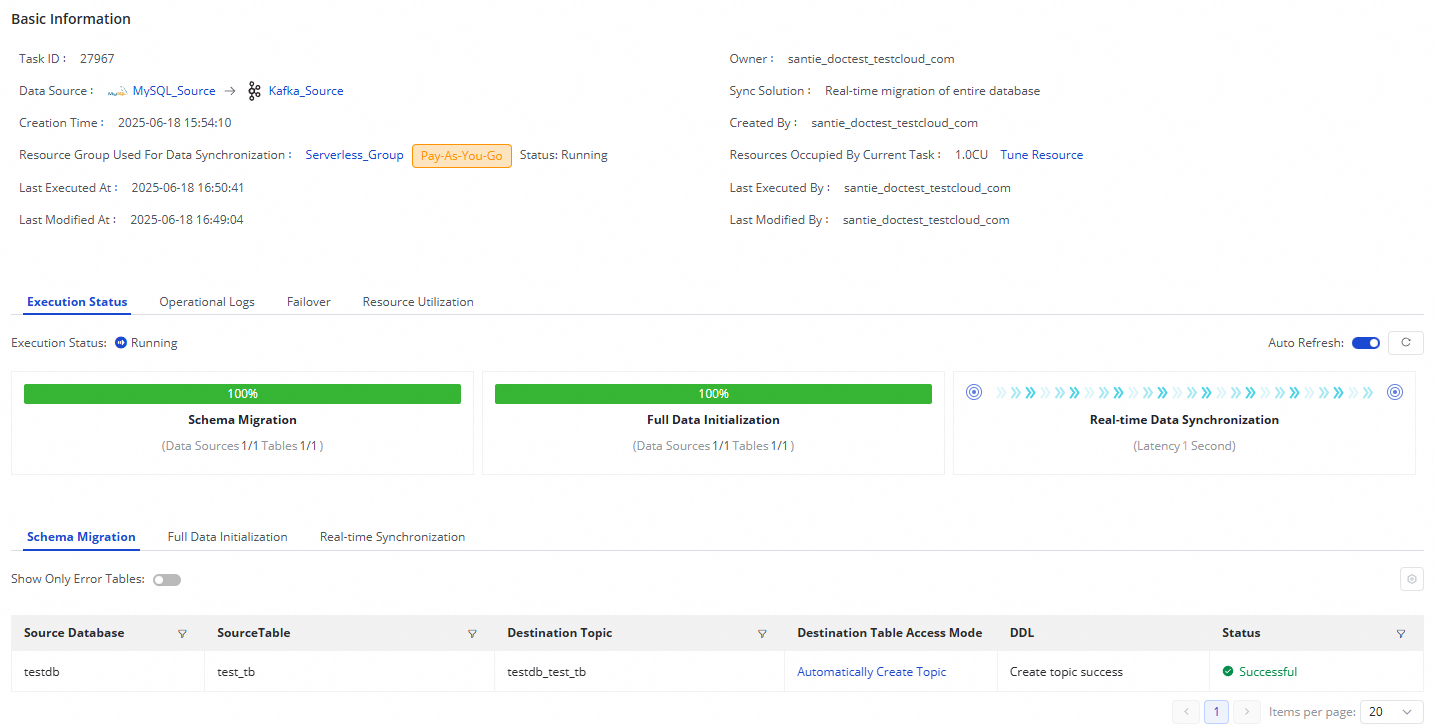
Task: Open the Items per page dropdown
Action: pyautogui.click(x=1392, y=712)
